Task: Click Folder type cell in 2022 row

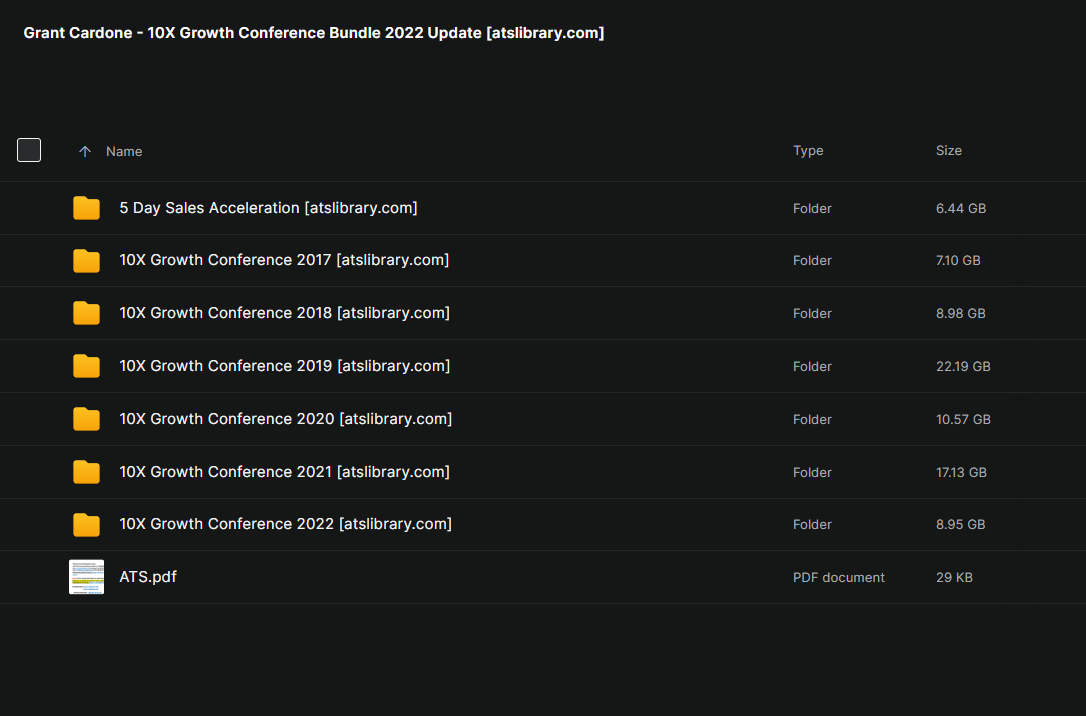Action: [x=812, y=525]
